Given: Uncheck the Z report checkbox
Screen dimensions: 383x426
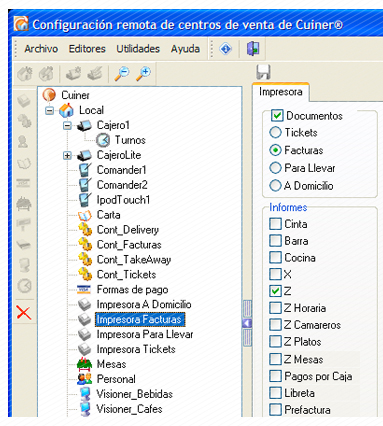Looking at the screenshot, I should tap(275, 291).
